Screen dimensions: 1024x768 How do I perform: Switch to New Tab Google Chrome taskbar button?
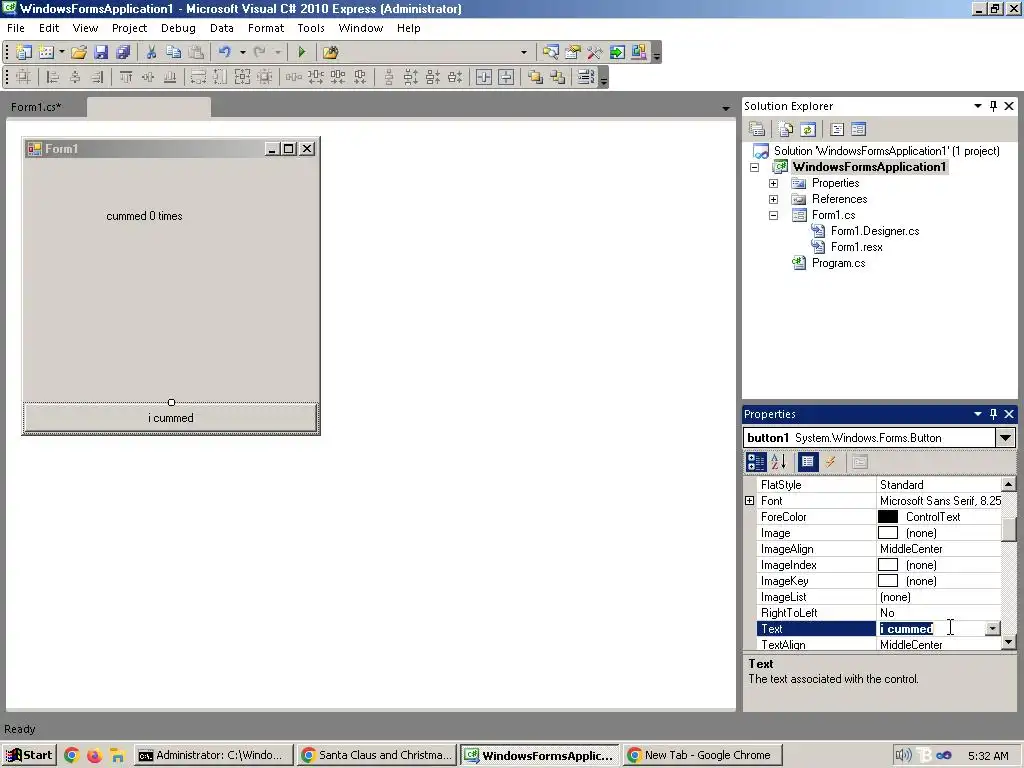702,756
